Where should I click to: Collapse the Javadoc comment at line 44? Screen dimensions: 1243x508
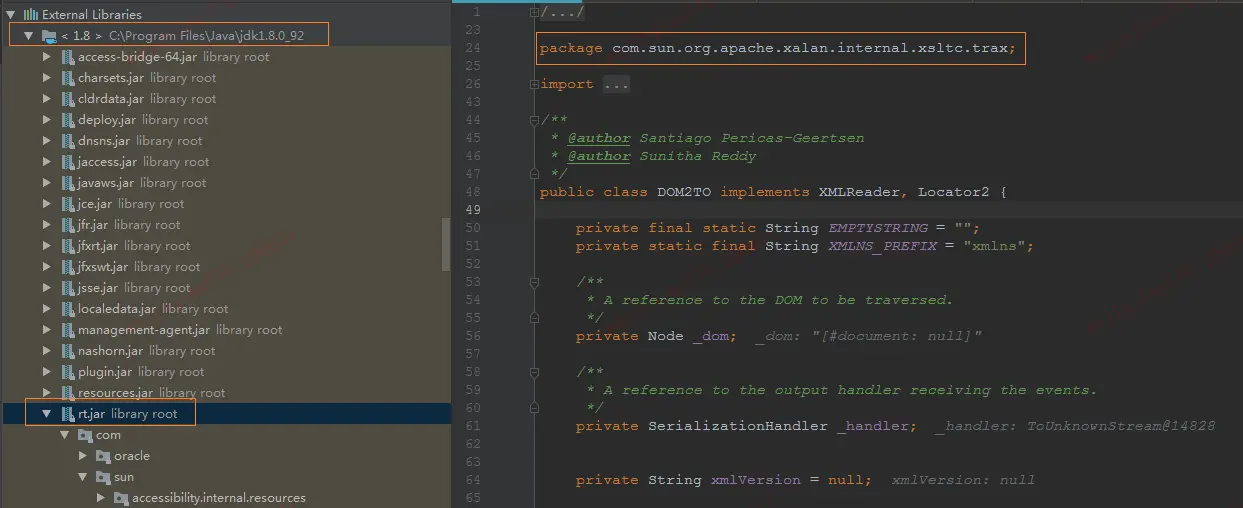(x=535, y=120)
